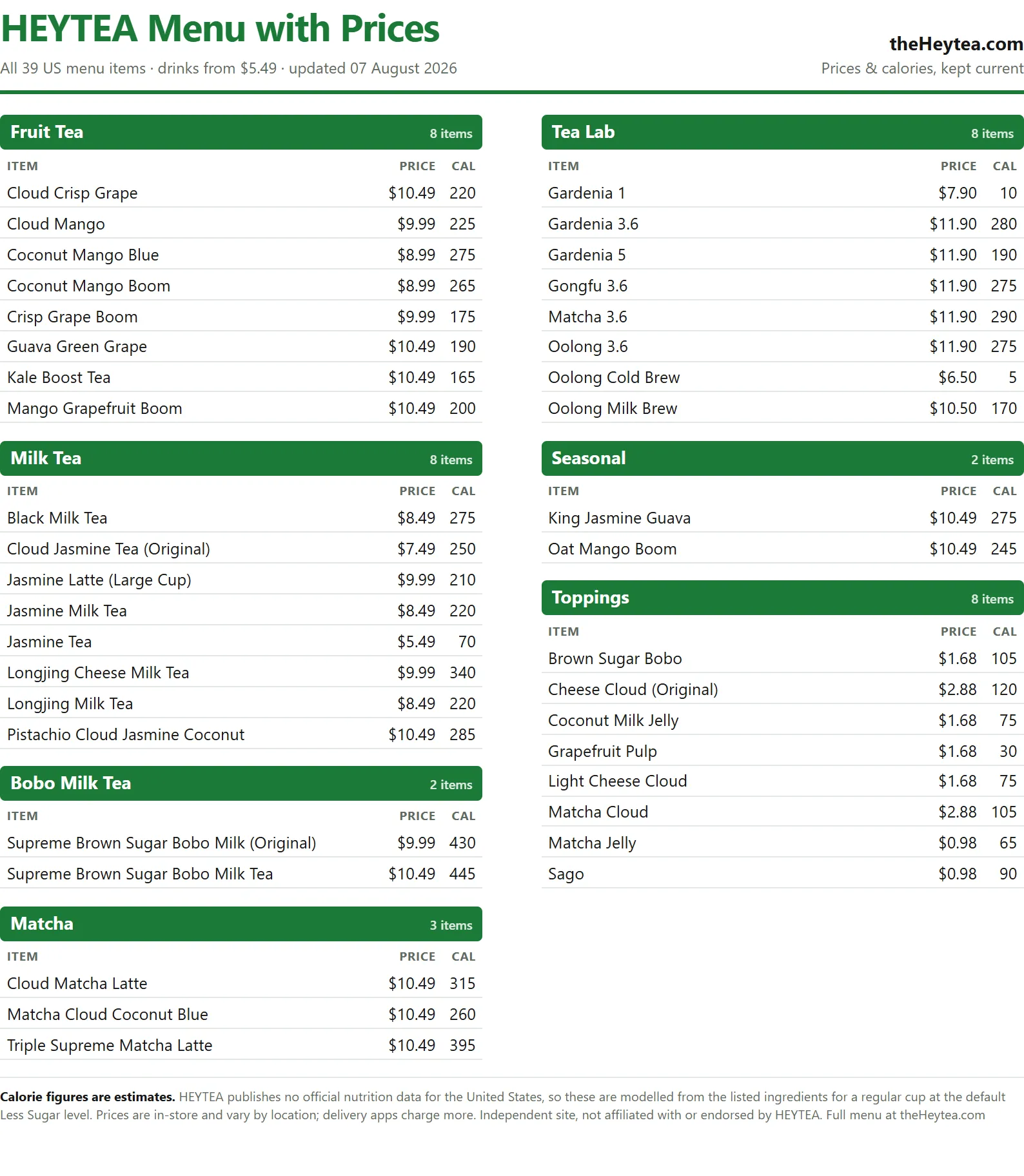Click the $7.49 price in Milk Tea

(x=417, y=549)
